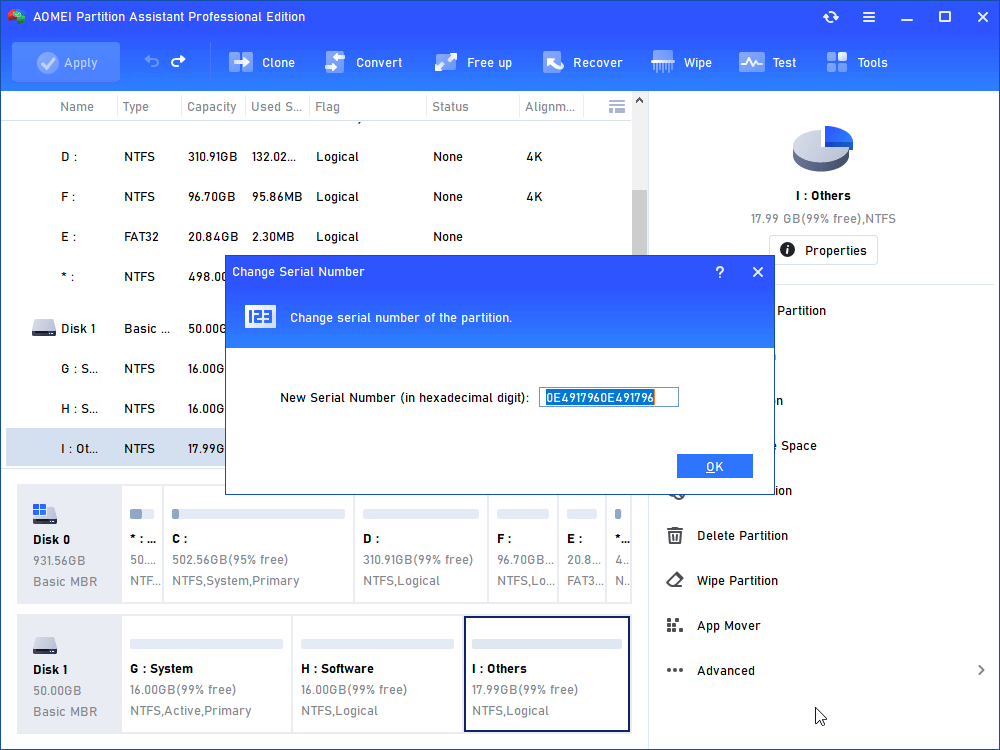Image resolution: width=1000 pixels, height=750 pixels.
Task: Open the Convert tool
Action: [x=364, y=62]
